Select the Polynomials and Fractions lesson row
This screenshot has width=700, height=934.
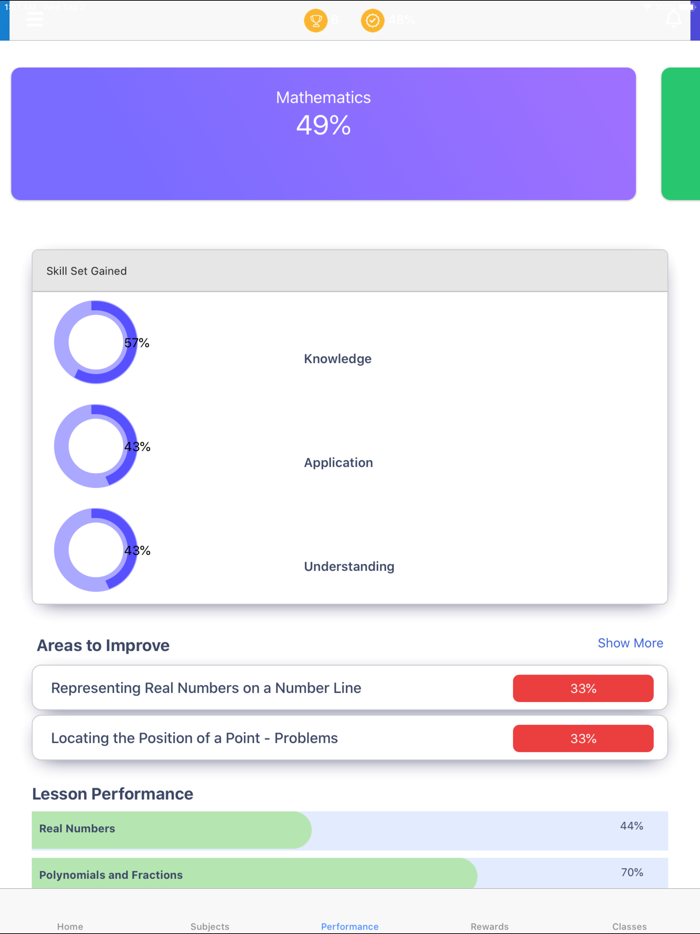(x=350, y=873)
